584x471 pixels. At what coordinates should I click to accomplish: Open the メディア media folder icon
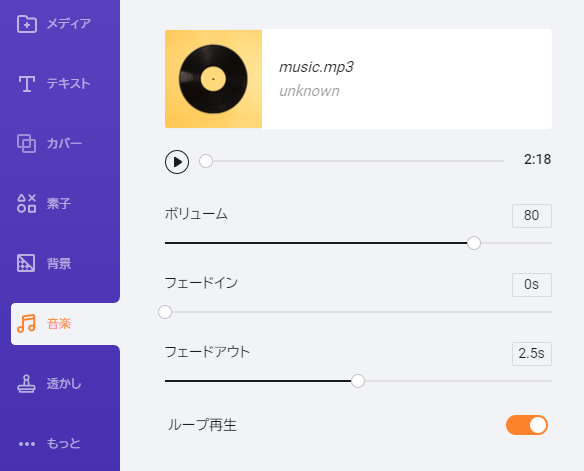click(x=27, y=24)
